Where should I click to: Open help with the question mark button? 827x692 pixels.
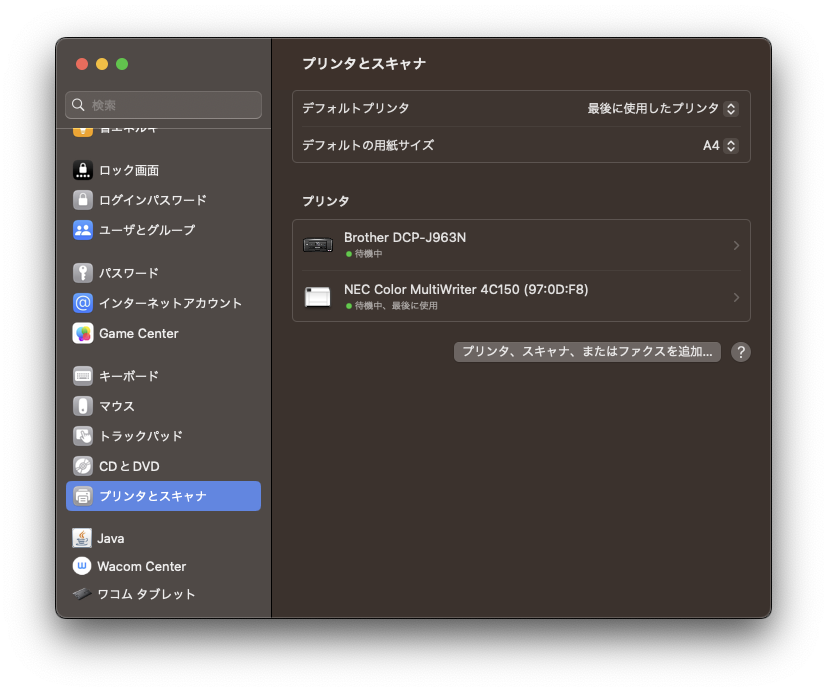point(741,352)
